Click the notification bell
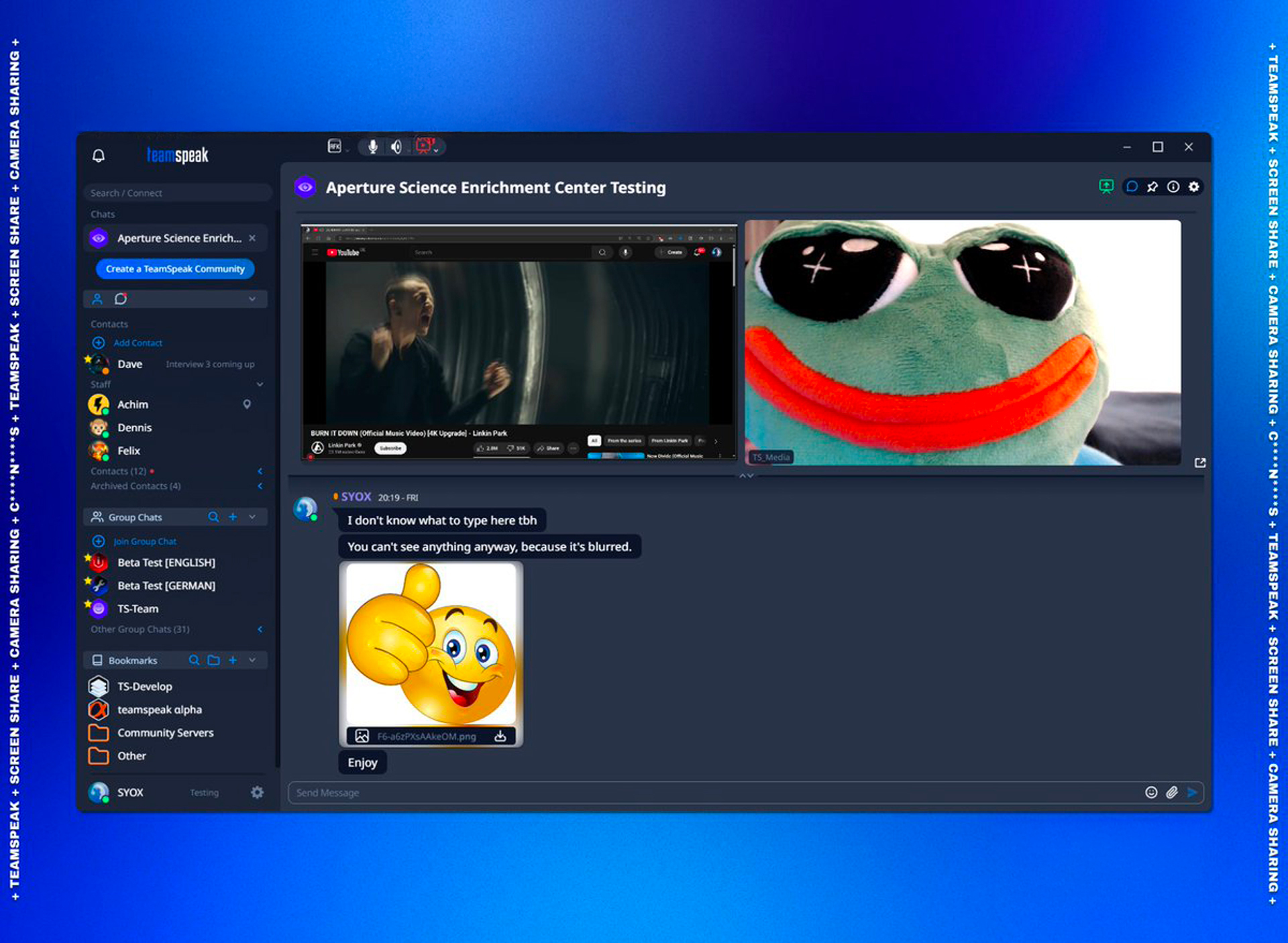The image size is (1288, 943). coord(99,155)
